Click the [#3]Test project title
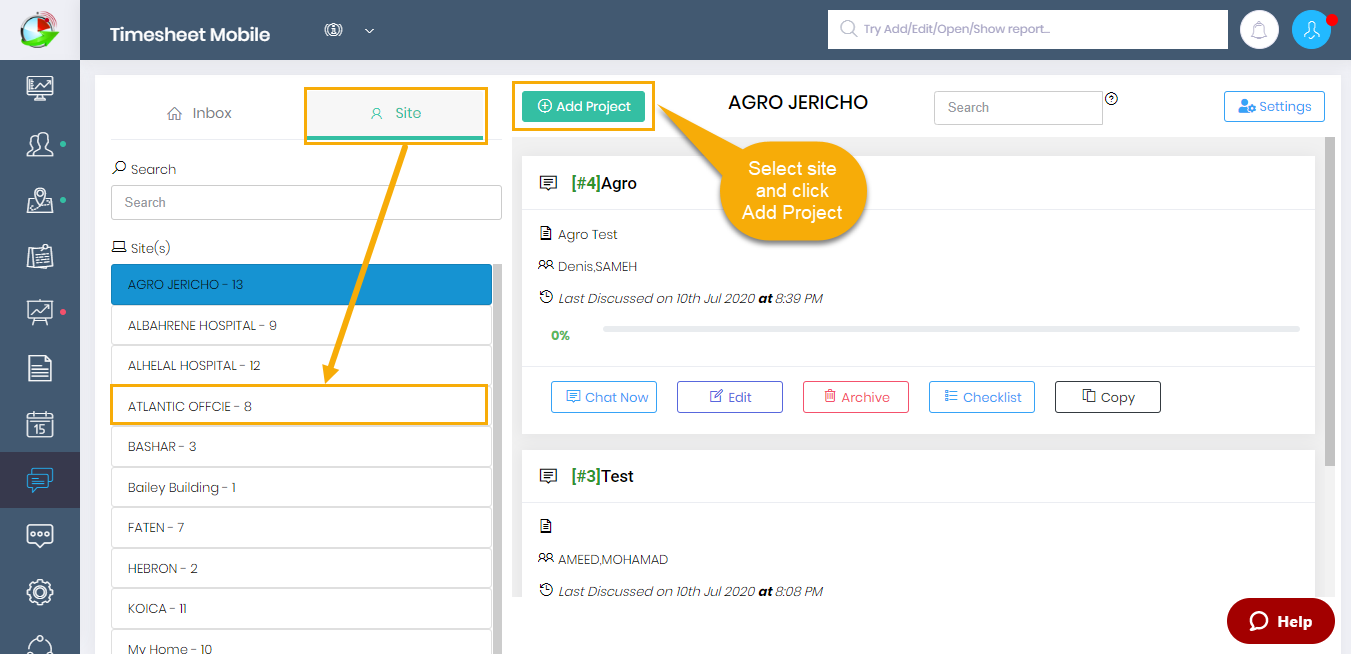Image resolution: width=1351 pixels, height=654 pixels. tap(603, 476)
